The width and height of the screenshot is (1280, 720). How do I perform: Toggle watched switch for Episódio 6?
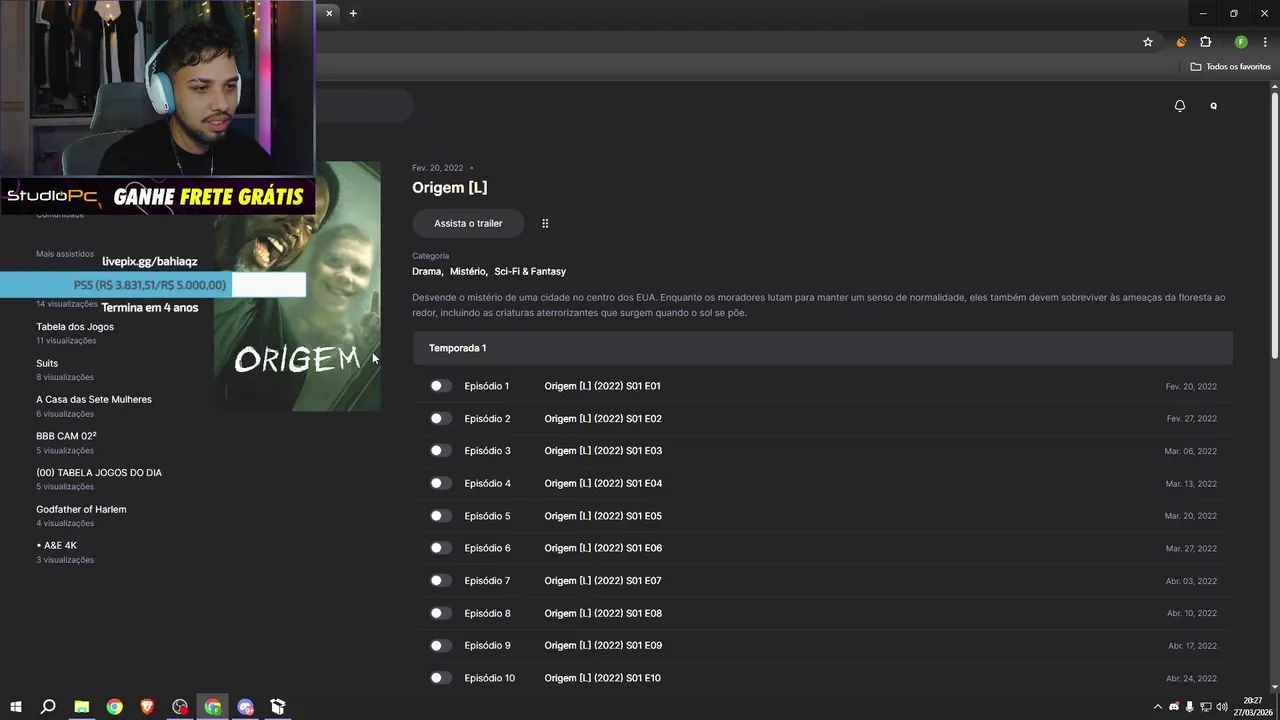point(440,548)
